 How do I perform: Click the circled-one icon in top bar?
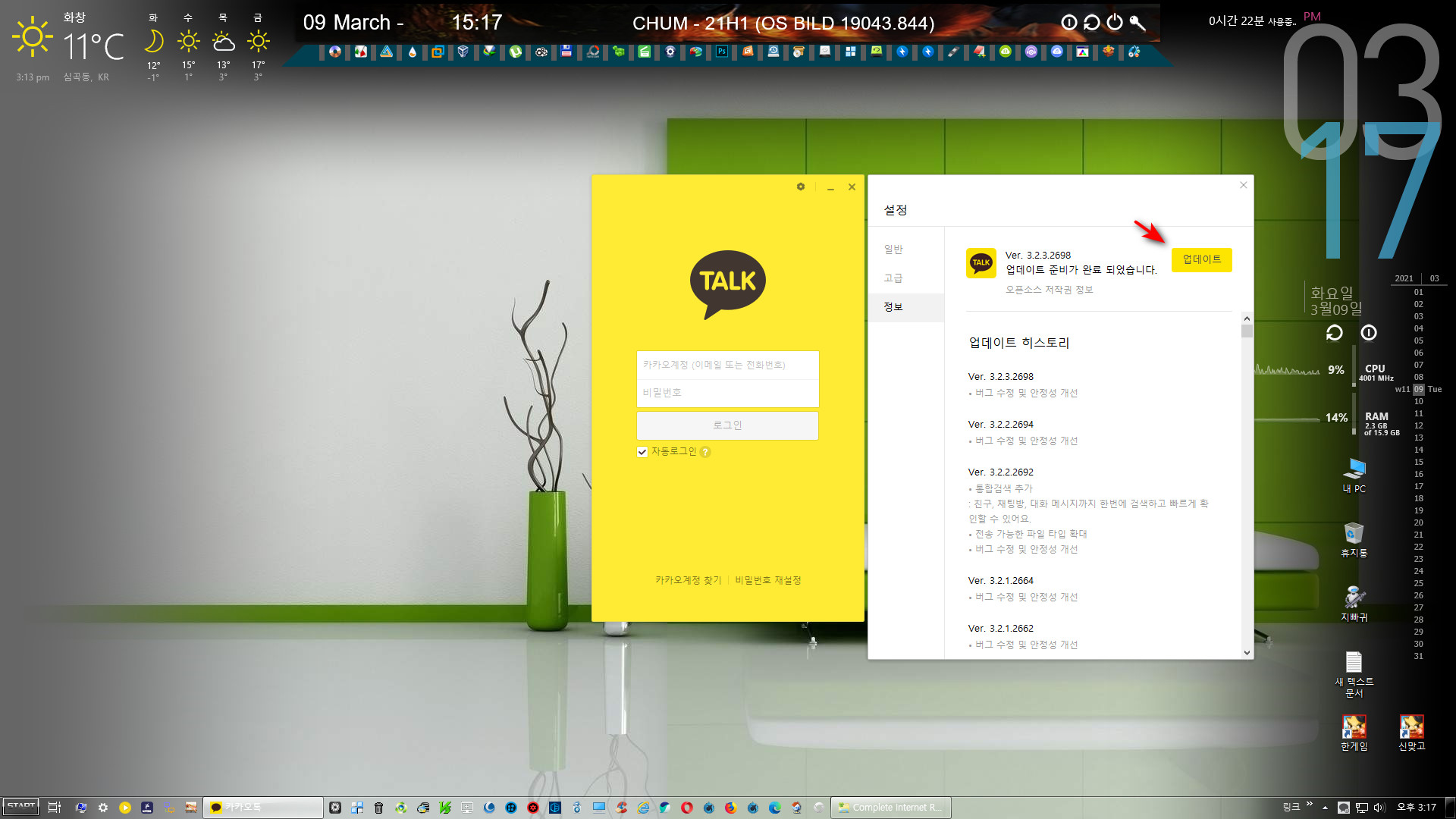pyautogui.click(x=1068, y=23)
